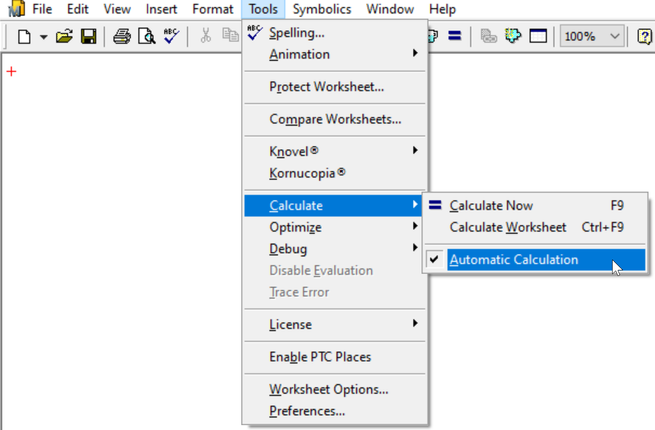Click the Help question mark icon
The height and width of the screenshot is (430, 655).
pyautogui.click(x=645, y=37)
